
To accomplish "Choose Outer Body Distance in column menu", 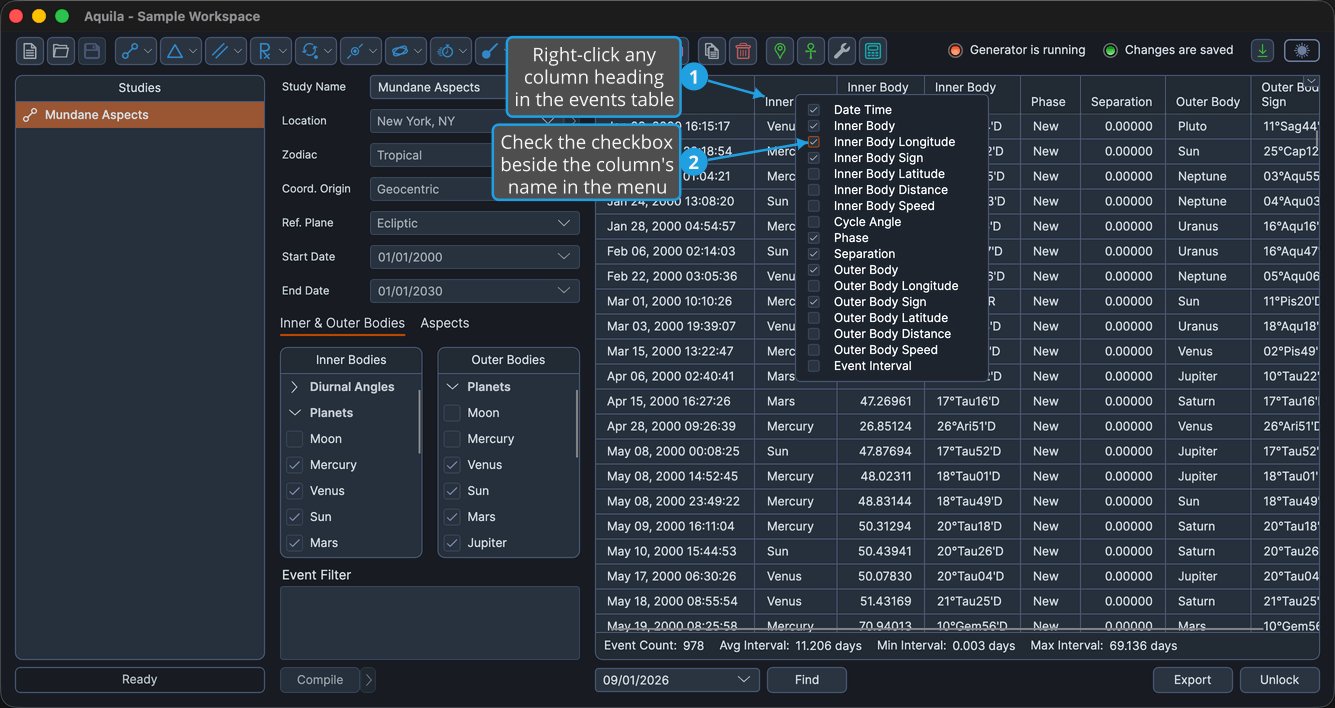I will pos(892,334).
